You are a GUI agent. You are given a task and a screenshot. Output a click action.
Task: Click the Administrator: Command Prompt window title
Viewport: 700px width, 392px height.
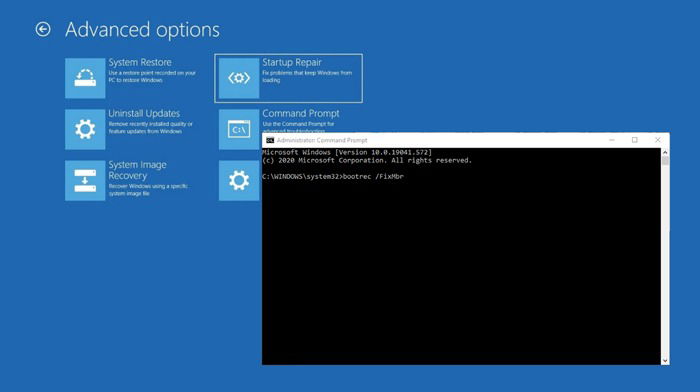[x=322, y=140]
